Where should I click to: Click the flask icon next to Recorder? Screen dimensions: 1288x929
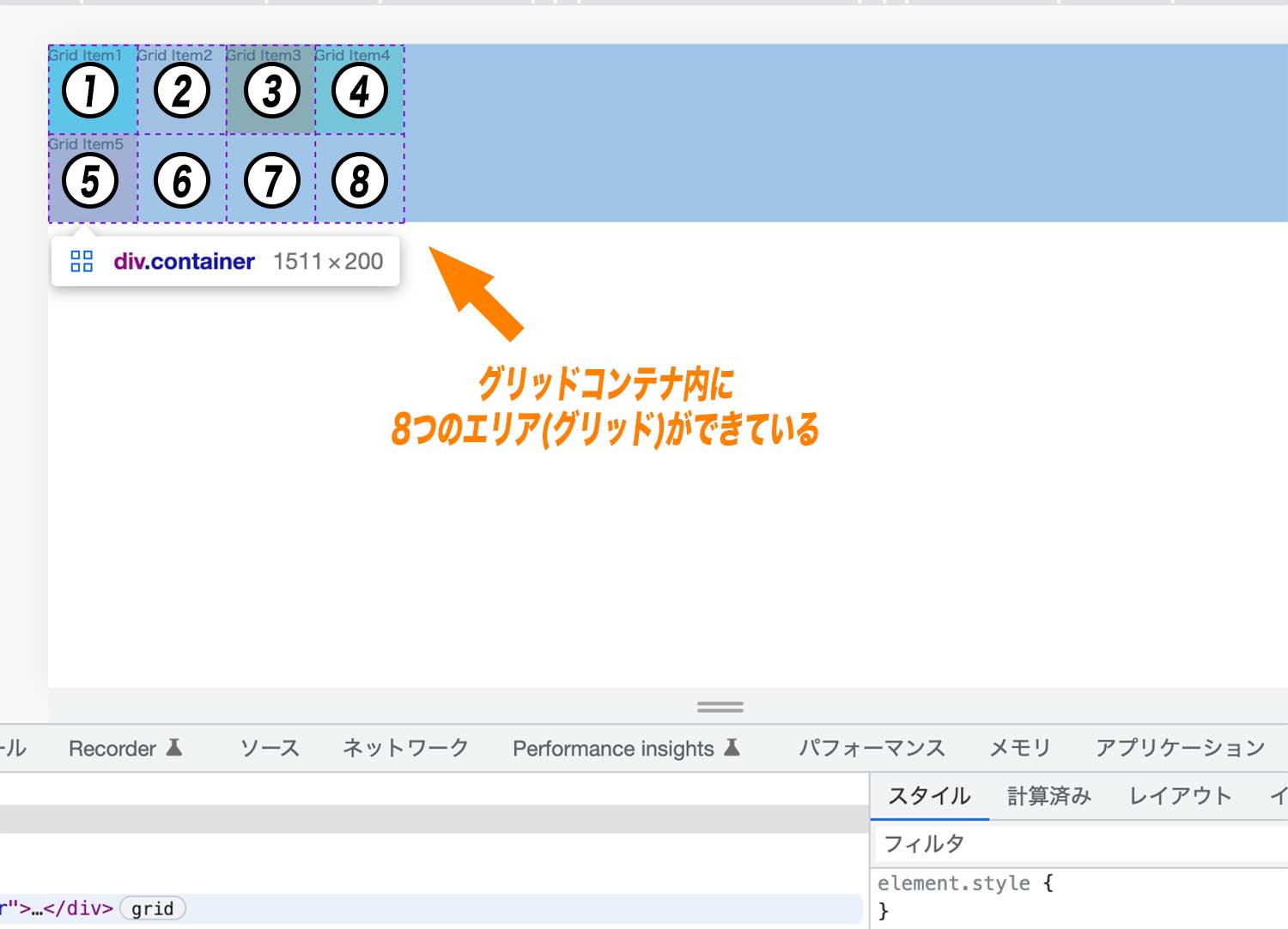coord(174,748)
